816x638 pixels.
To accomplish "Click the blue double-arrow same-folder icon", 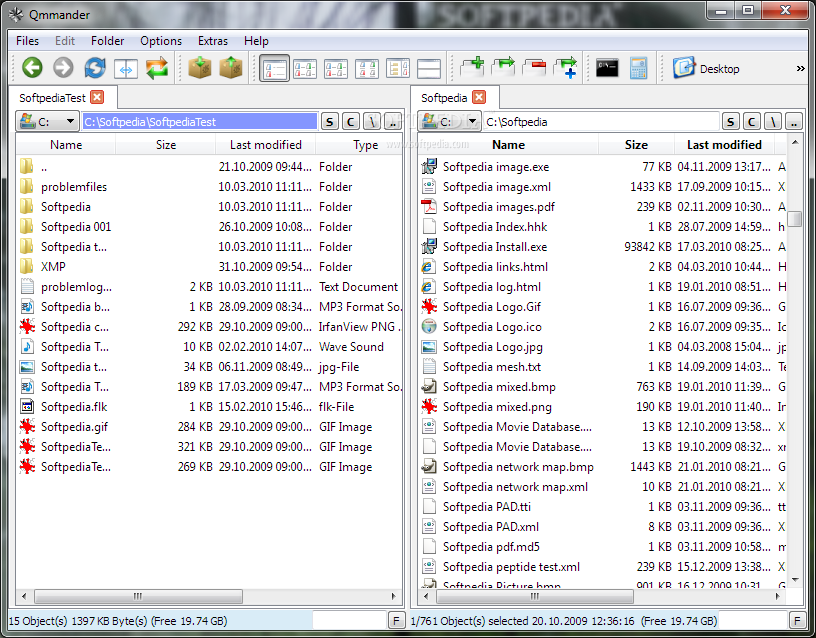I will (126, 69).
